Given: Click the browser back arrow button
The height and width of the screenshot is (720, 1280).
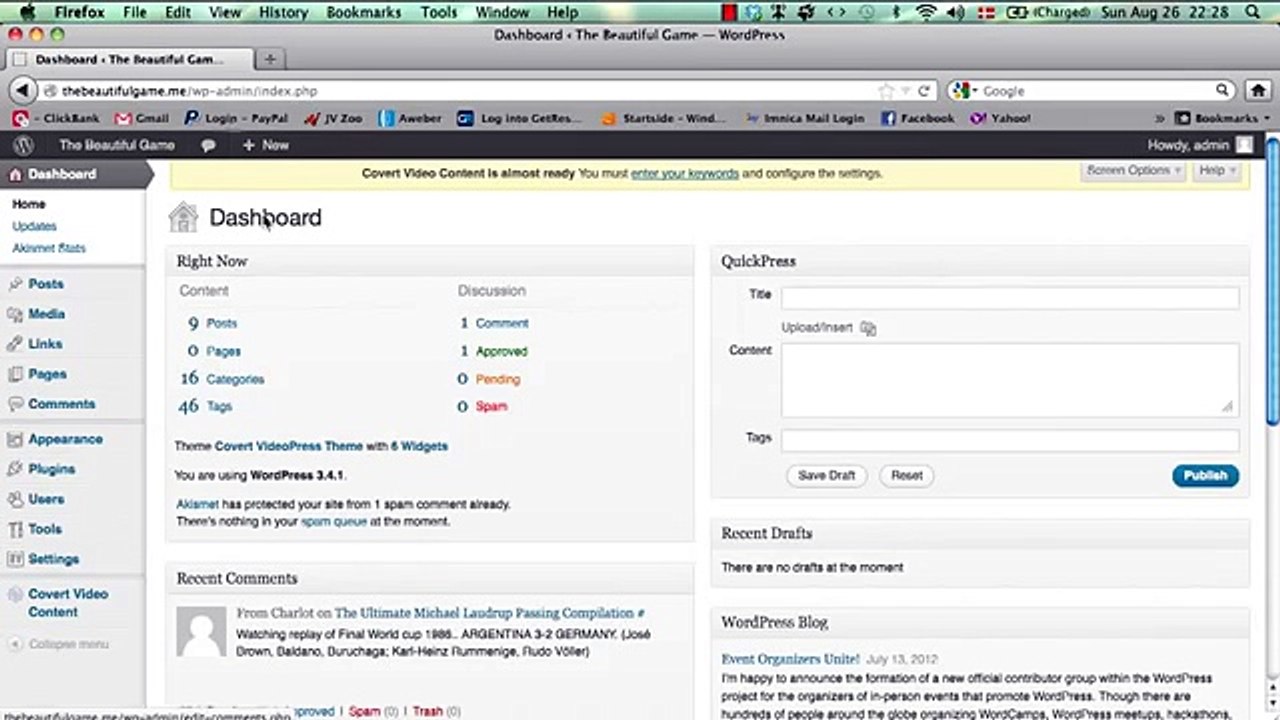Looking at the screenshot, I should click(22, 90).
